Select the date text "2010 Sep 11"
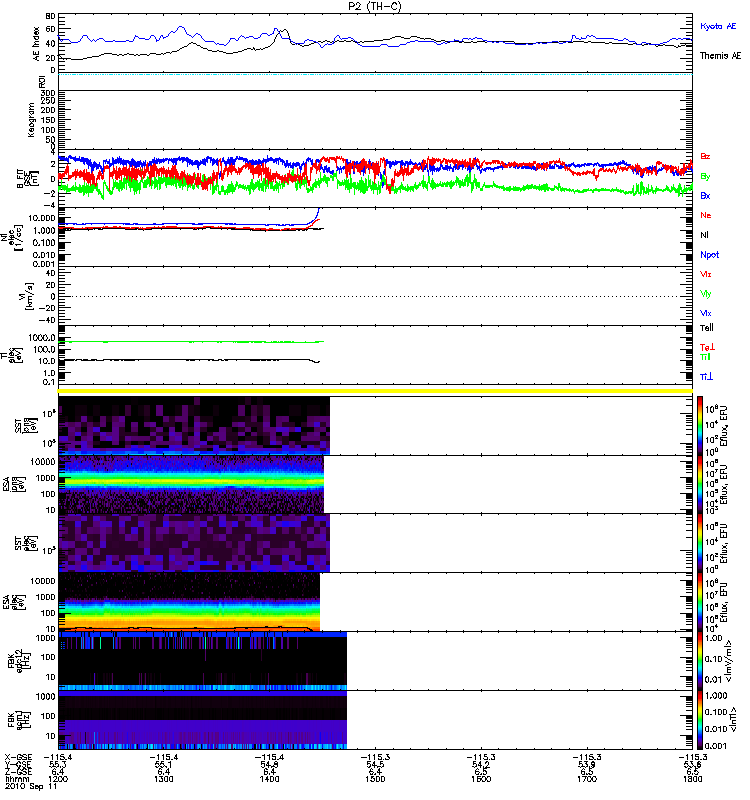 click(31, 787)
